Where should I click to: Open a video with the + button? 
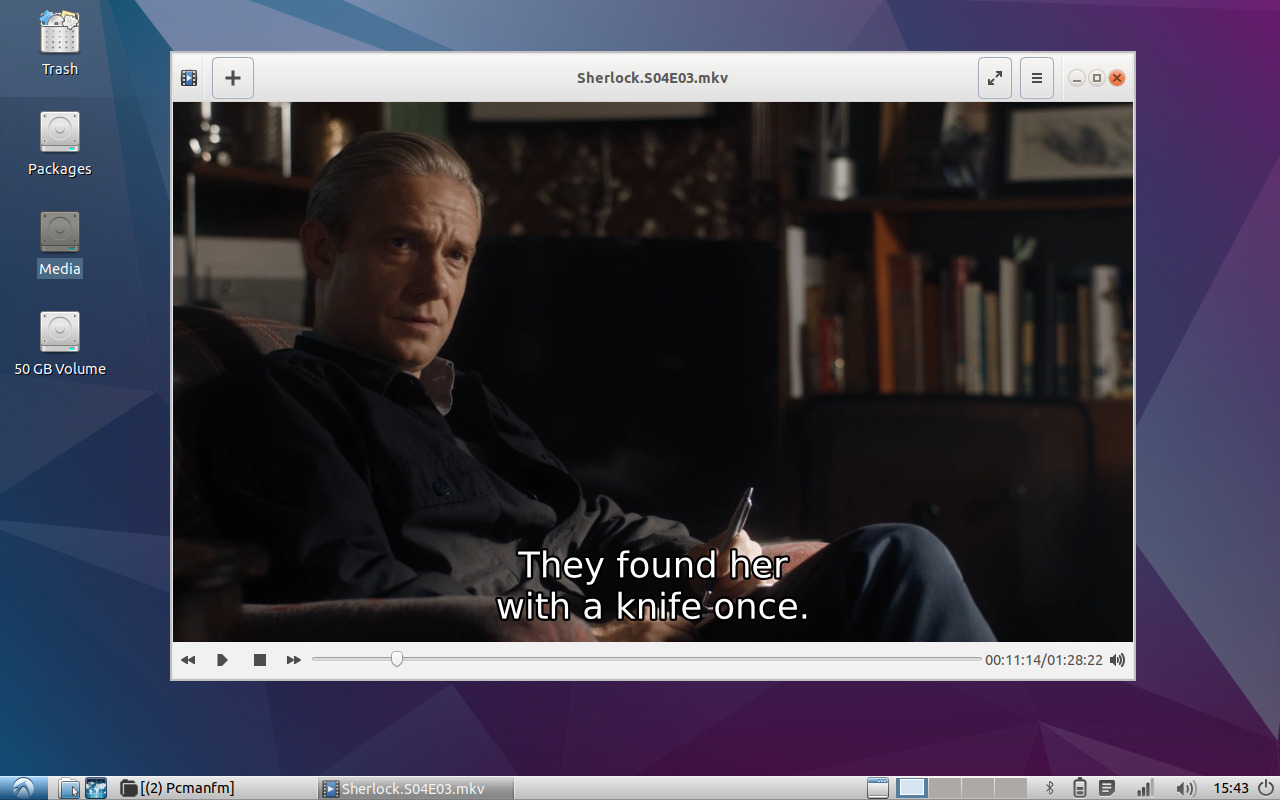(232, 77)
